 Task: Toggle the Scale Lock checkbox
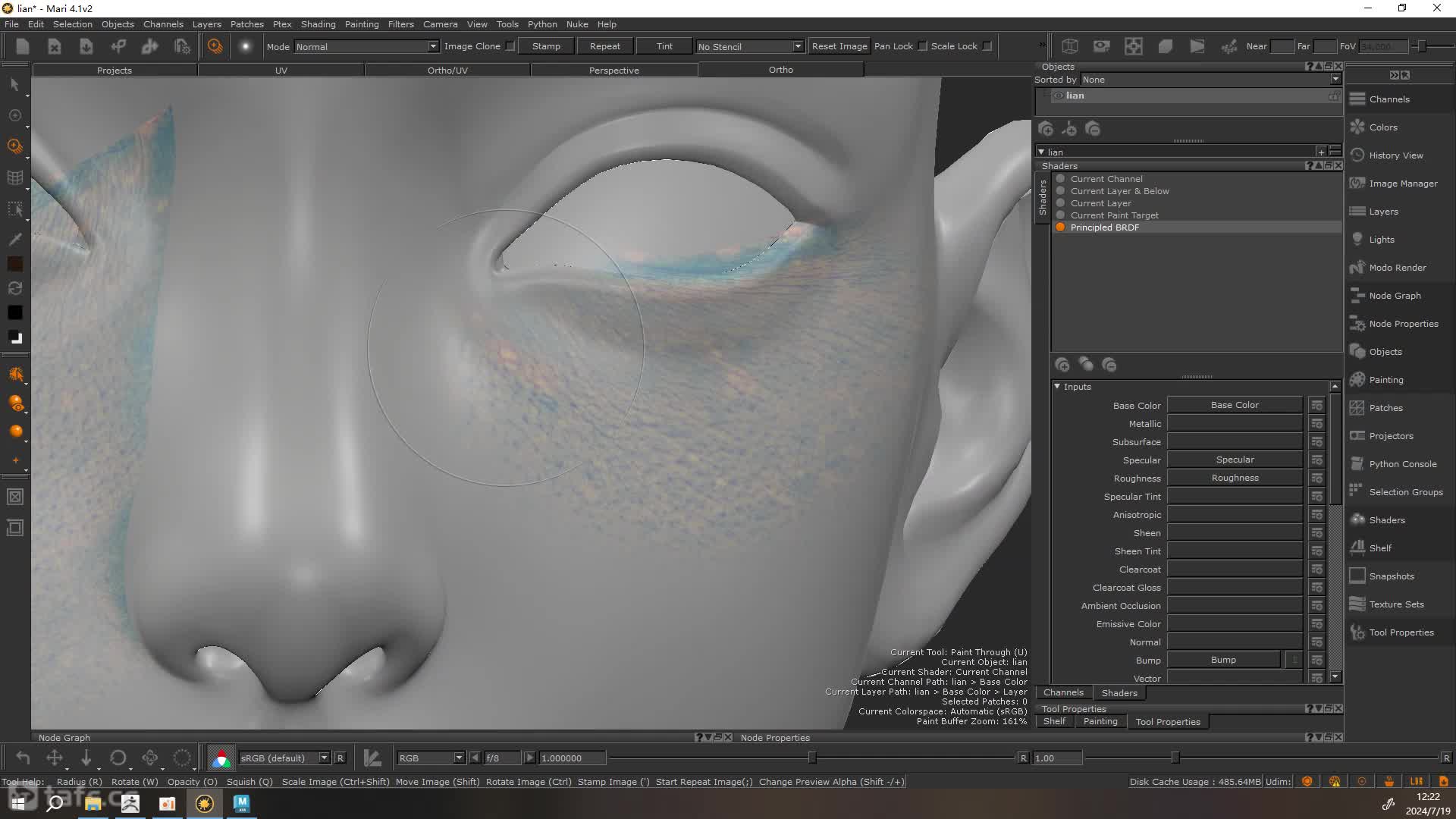click(987, 46)
